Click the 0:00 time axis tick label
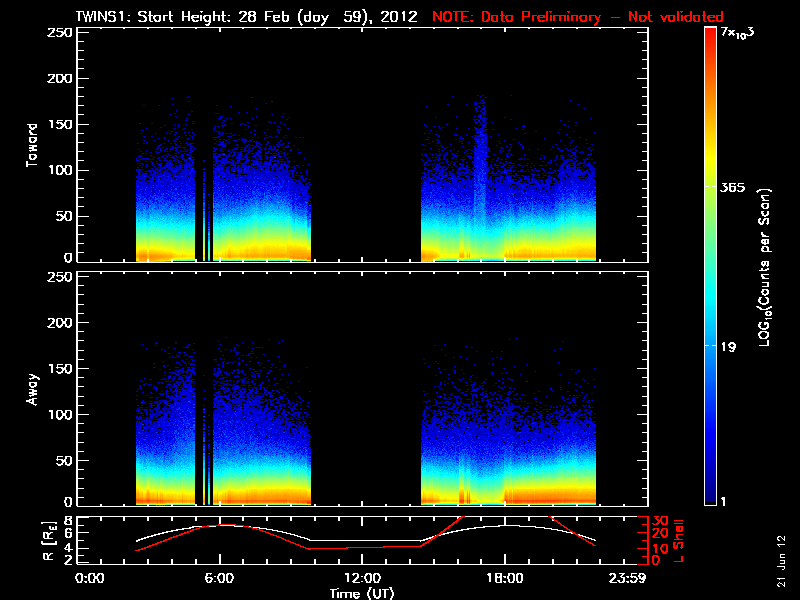Screen dimensions: 800x600 tap(90, 578)
